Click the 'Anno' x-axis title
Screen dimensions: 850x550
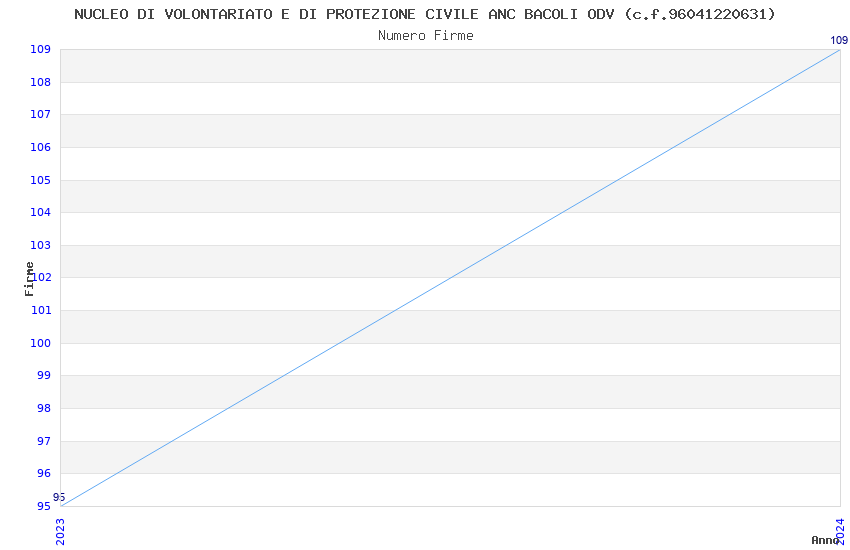click(825, 540)
